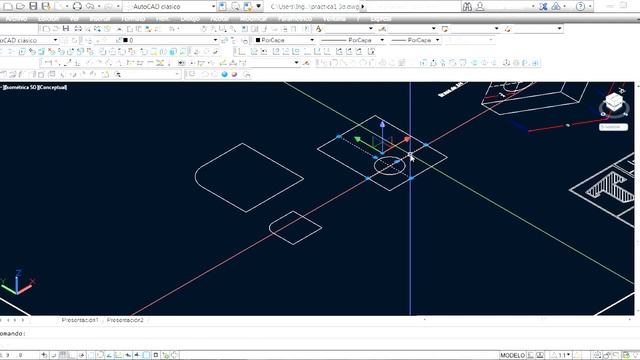The height and width of the screenshot is (360, 640).
Task: Click the black swatch in the PorCapa color control
Action: coord(258,40)
